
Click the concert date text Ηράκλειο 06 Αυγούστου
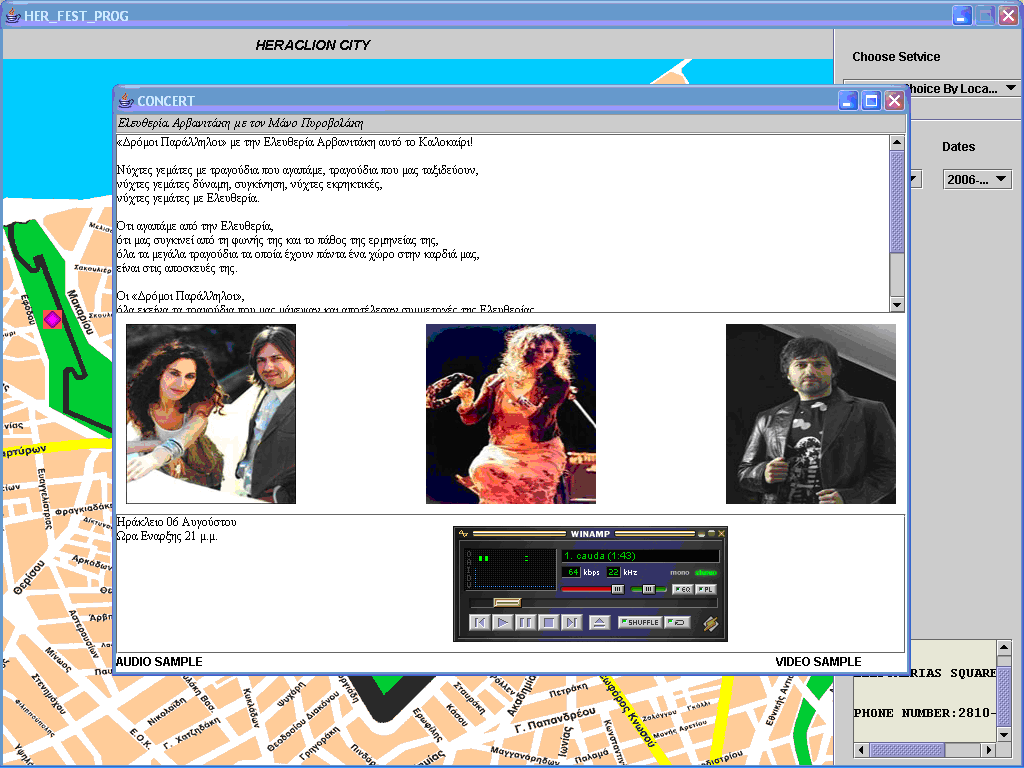pos(176,522)
